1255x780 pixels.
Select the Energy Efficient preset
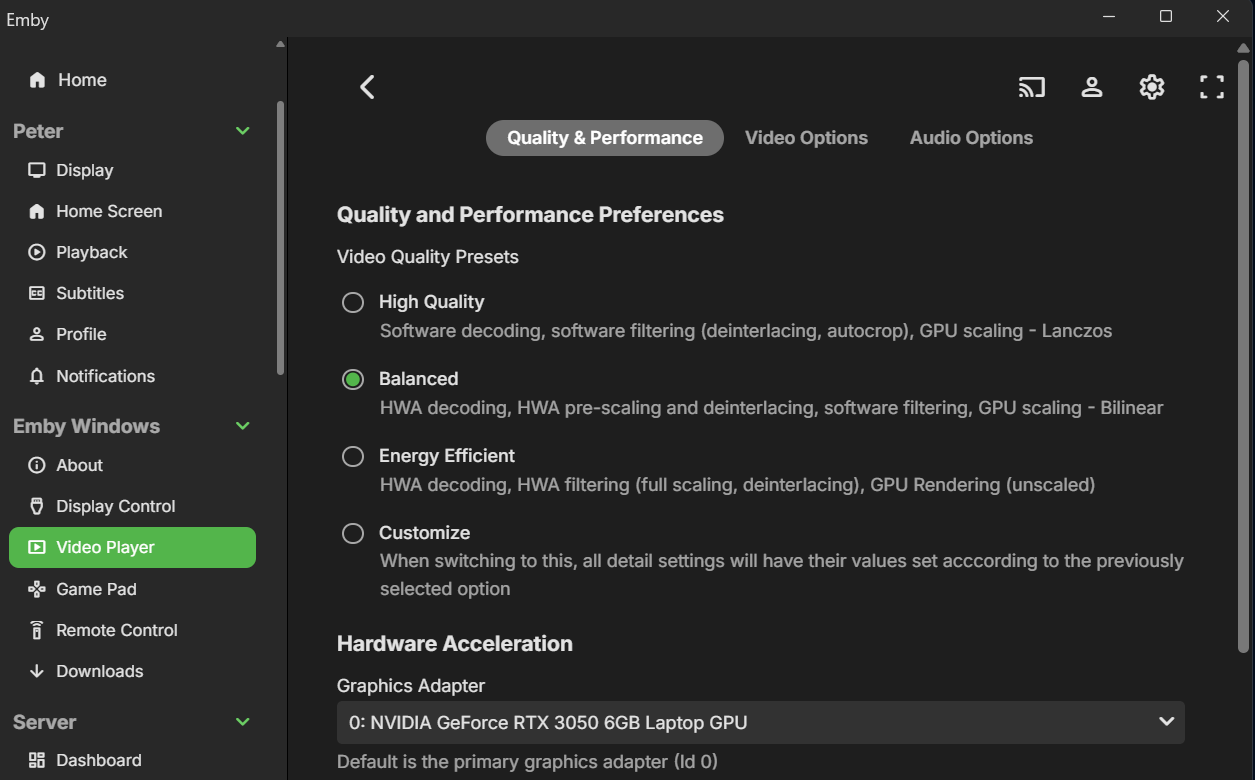(x=353, y=456)
